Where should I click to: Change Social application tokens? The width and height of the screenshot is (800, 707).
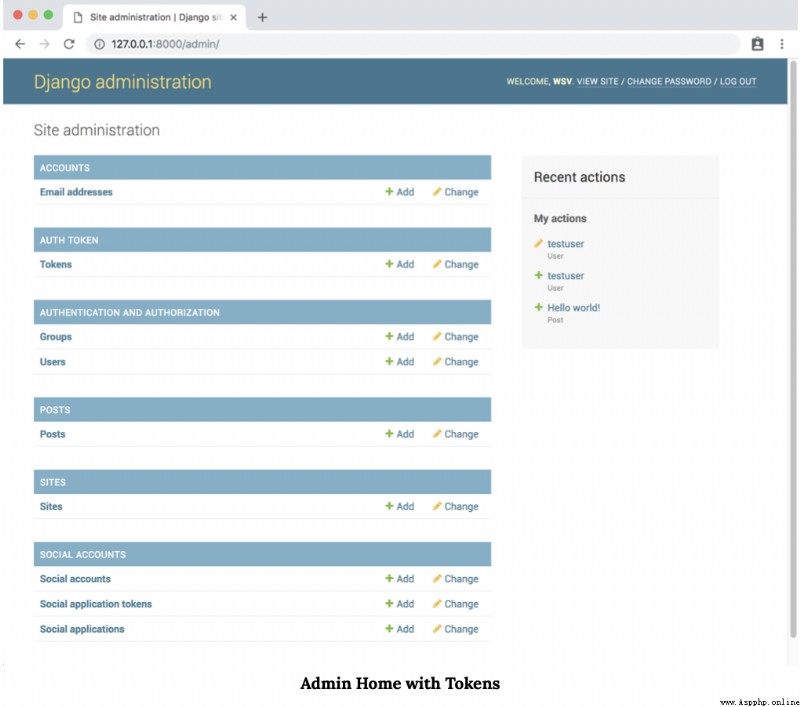click(x=456, y=604)
